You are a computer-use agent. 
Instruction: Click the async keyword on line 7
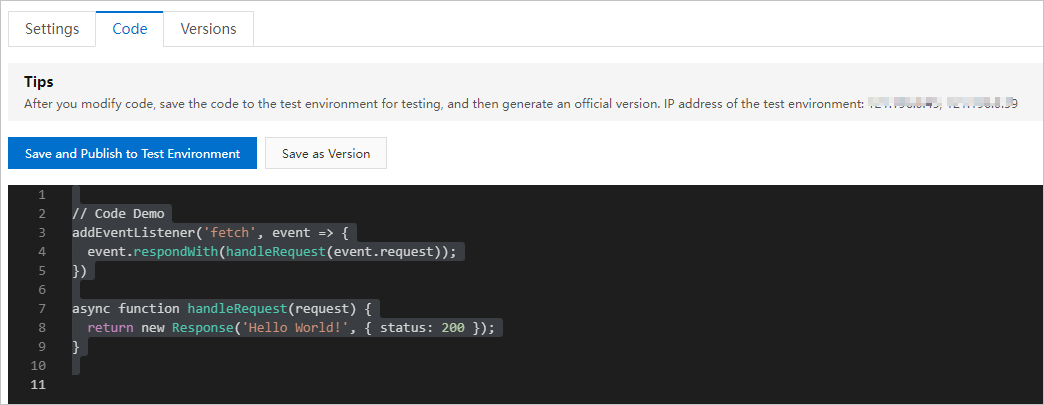point(90,308)
